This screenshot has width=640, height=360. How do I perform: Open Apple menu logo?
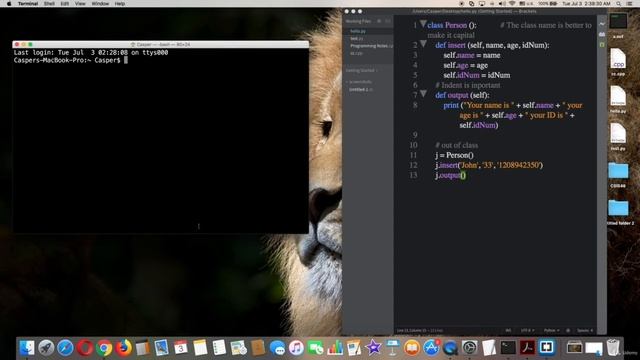tap(9, 4)
